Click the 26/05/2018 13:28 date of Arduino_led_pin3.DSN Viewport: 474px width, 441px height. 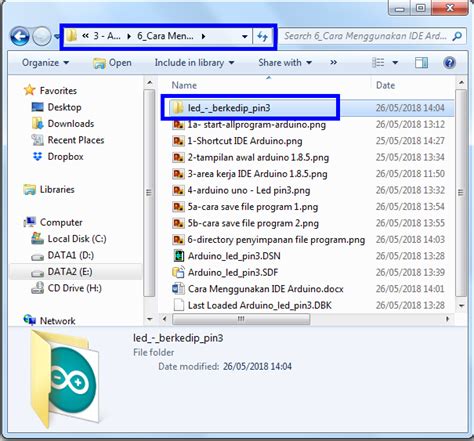tap(410, 256)
